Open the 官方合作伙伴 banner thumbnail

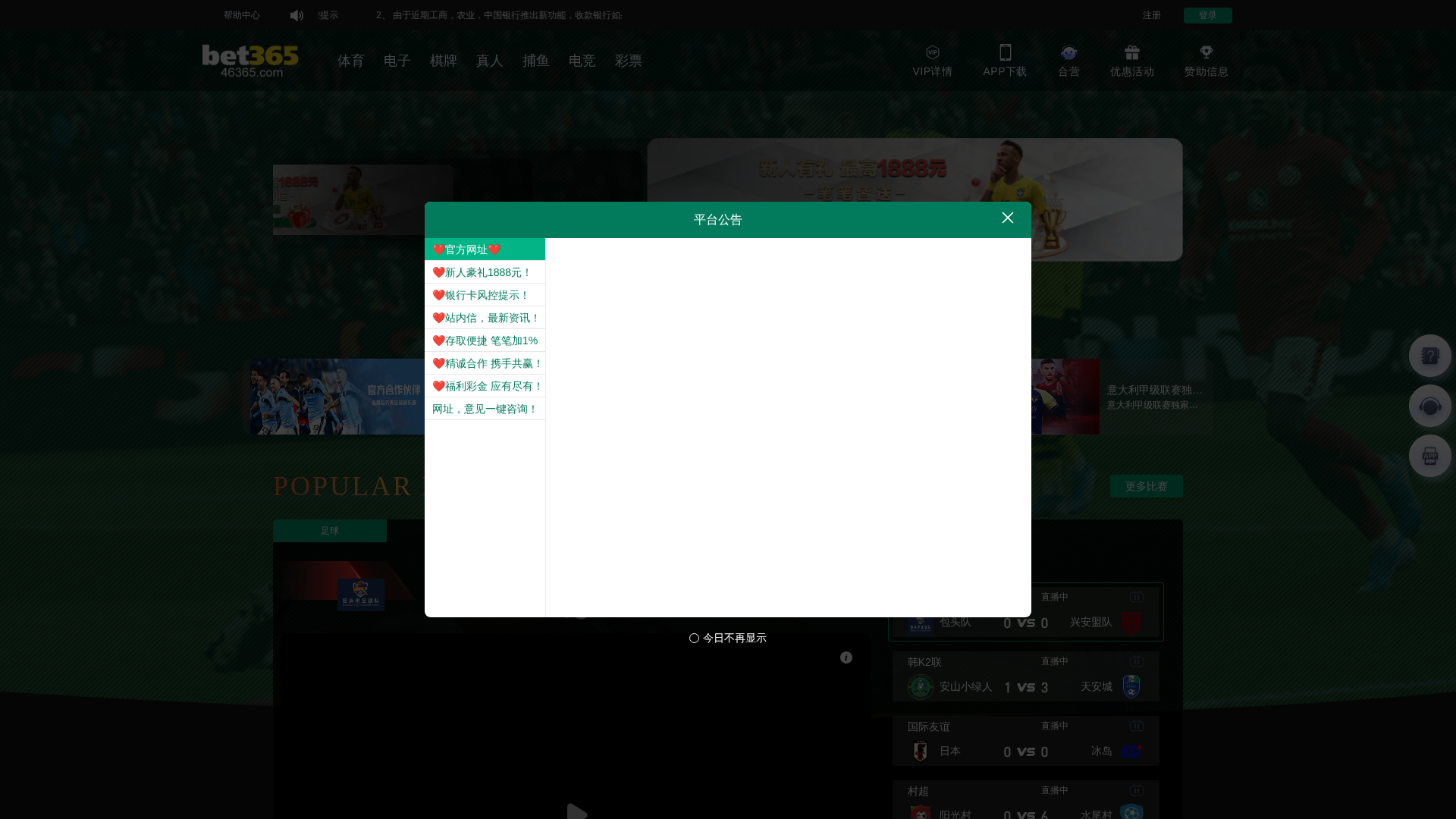point(337,397)
